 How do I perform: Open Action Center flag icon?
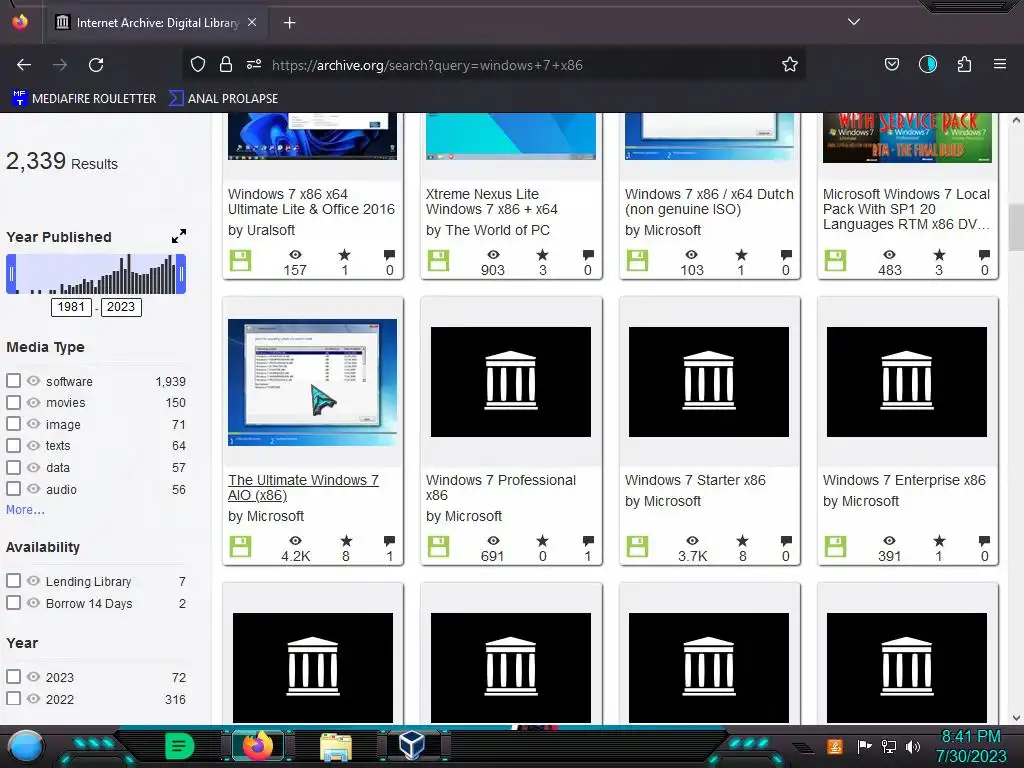click(x=865, y=746)
